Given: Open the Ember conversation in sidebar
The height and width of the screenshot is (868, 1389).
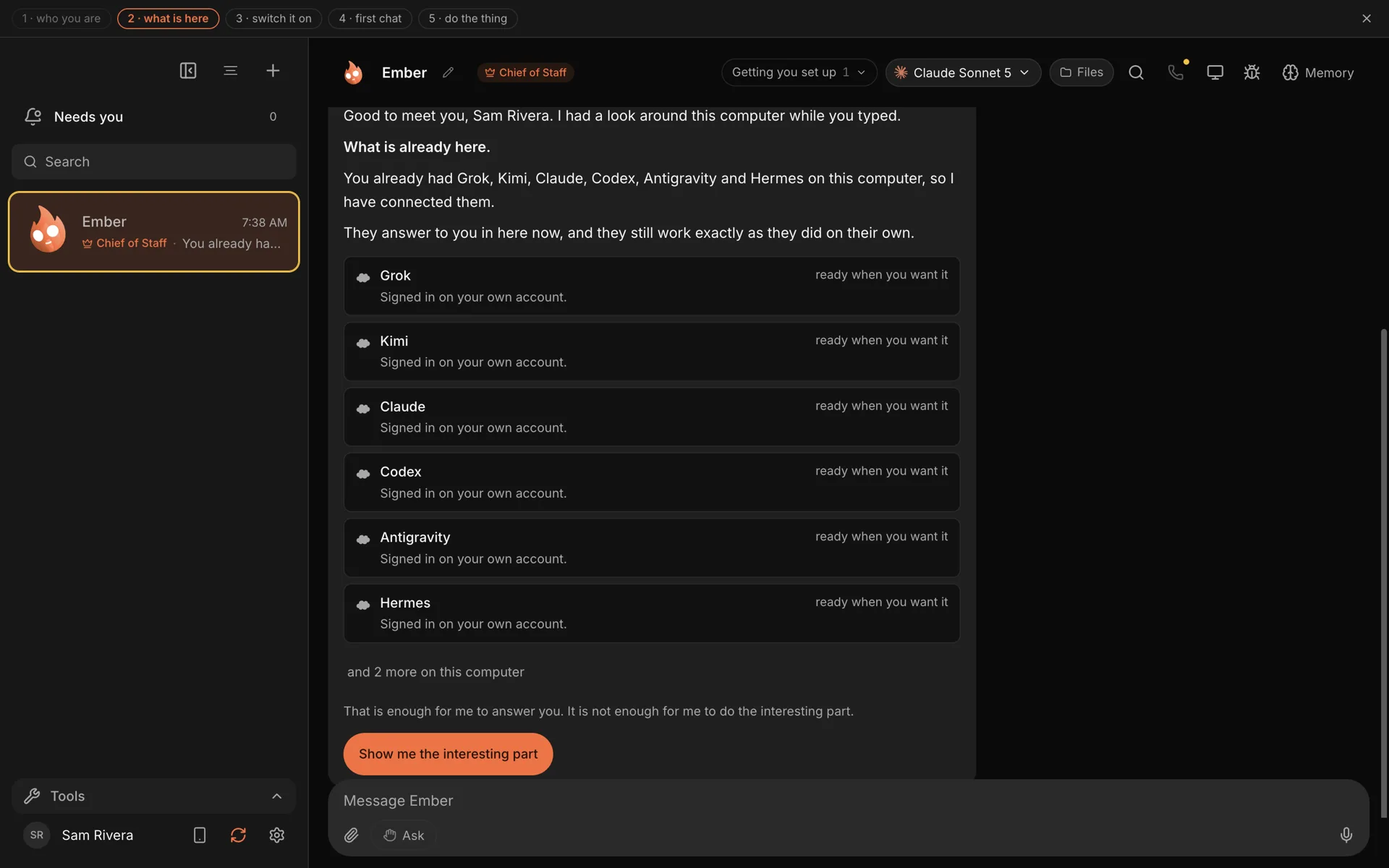Looking at the screenshot, I should (x=154, y=231).
